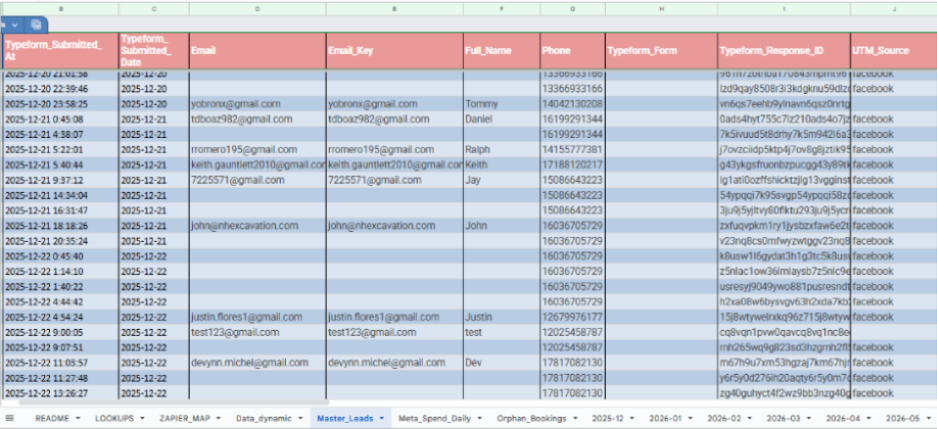Click the horizontal scrollbar above sheet tabs
The width and height of the screenshot is (937, 429).
468,402
